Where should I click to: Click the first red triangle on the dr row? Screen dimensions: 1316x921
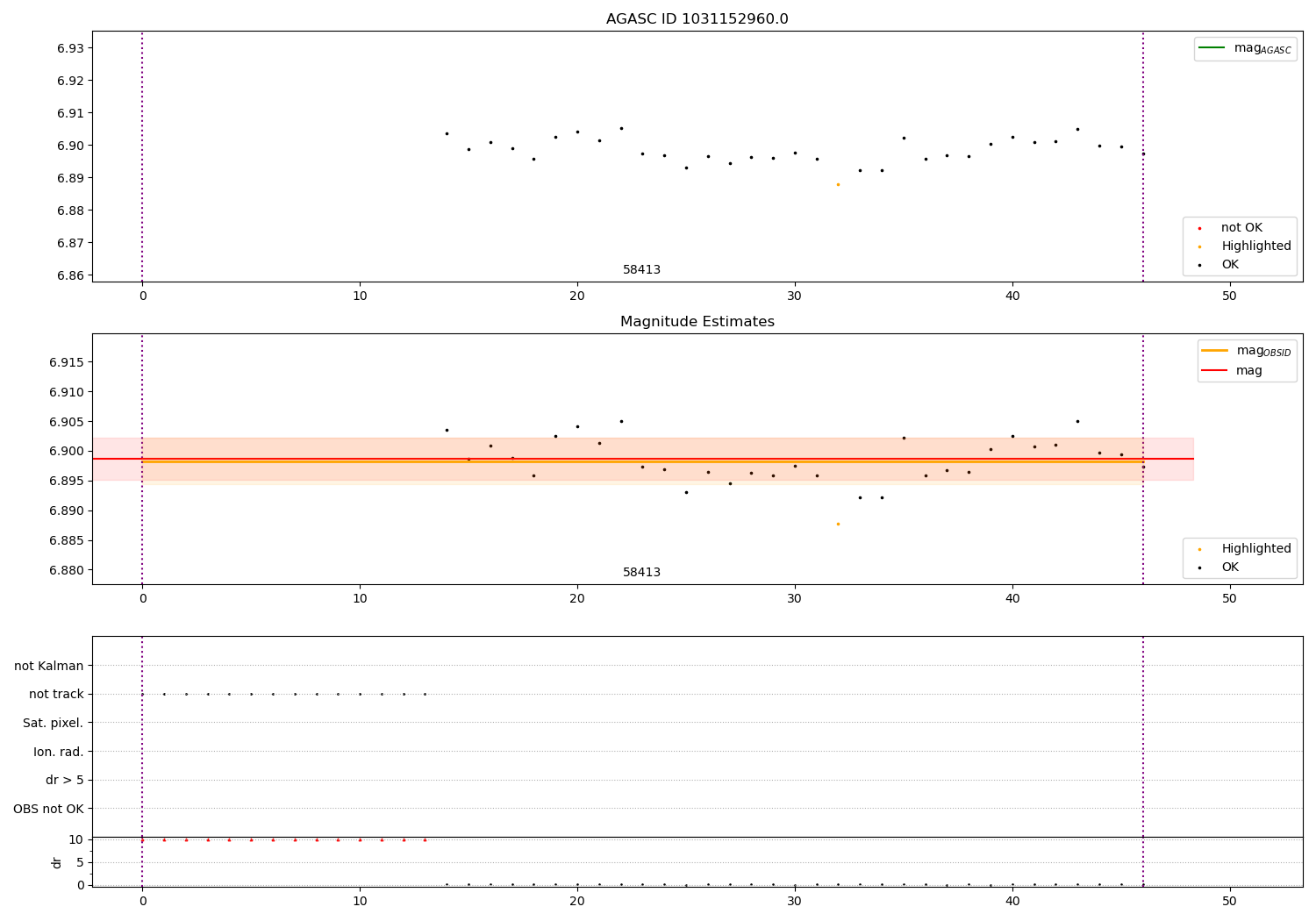142,839
